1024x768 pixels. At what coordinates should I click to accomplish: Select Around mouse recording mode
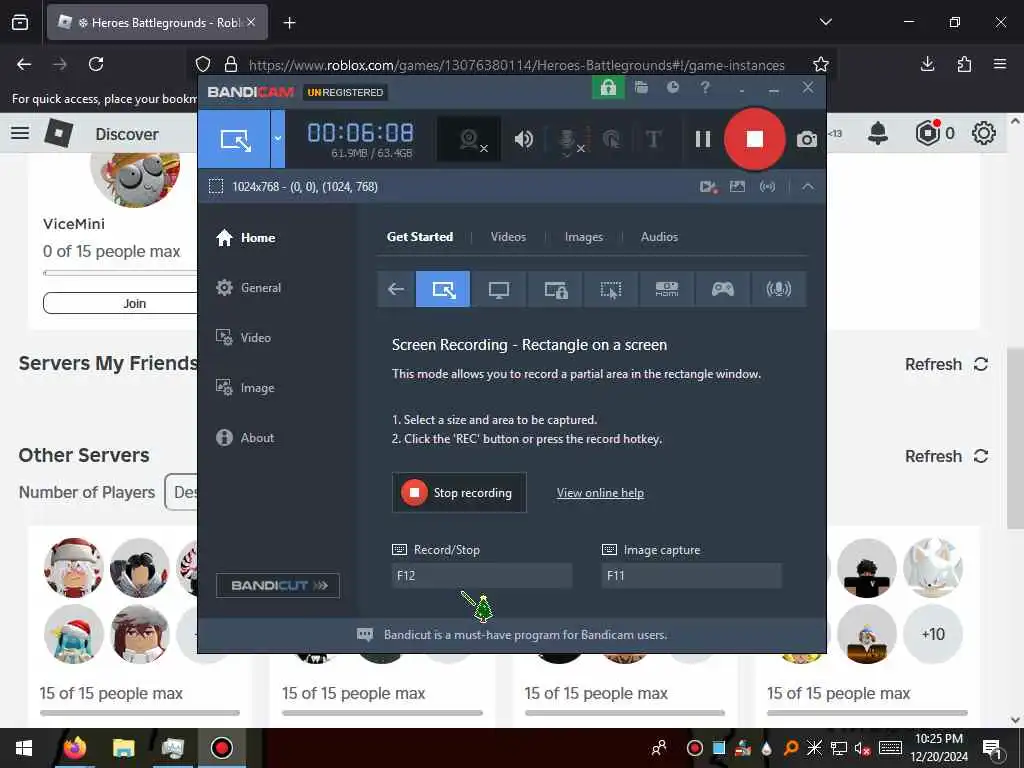point(611,289)
